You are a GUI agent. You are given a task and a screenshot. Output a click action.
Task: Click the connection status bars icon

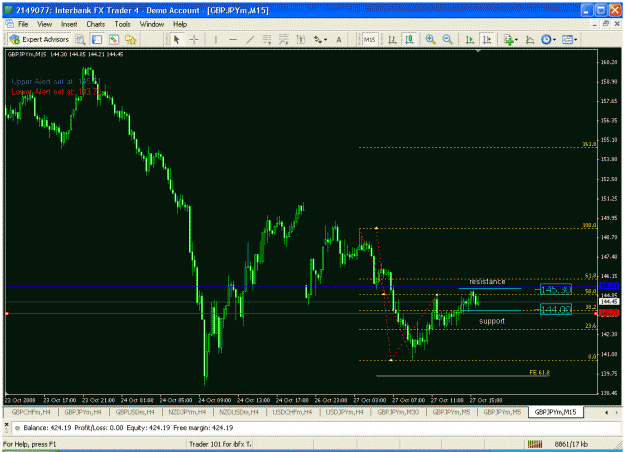point(535,444)
